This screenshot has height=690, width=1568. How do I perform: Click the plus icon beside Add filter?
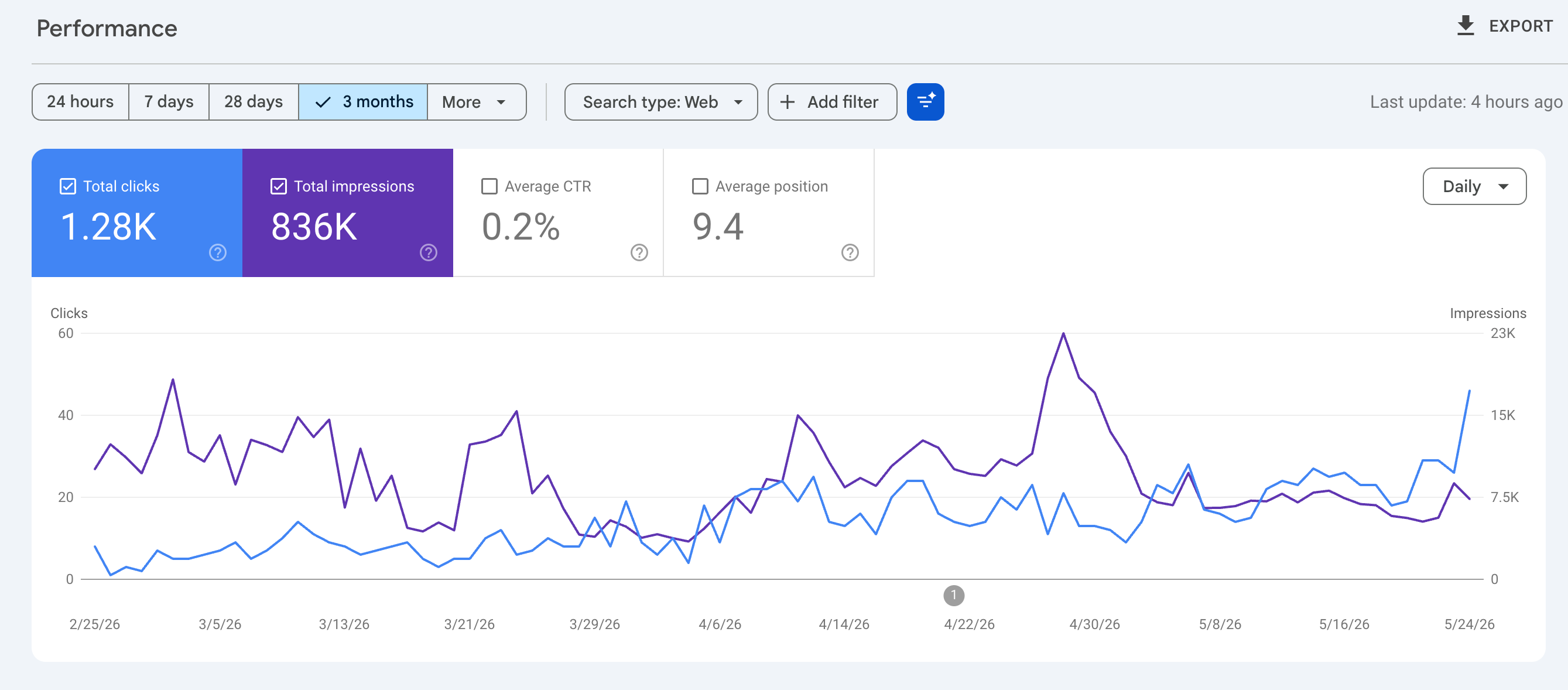[787, 102]
